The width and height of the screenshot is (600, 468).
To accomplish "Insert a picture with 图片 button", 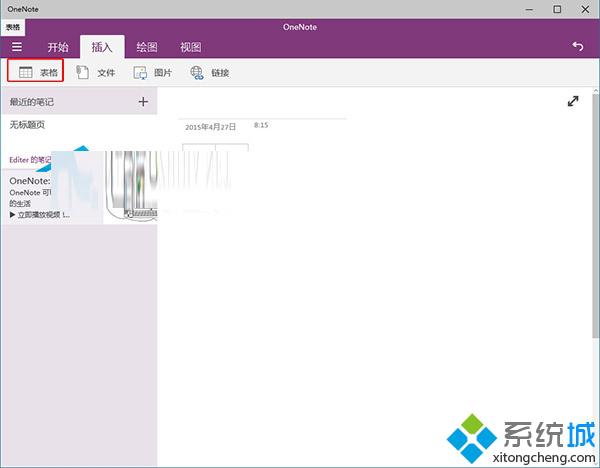I will [x=152, y=72].
